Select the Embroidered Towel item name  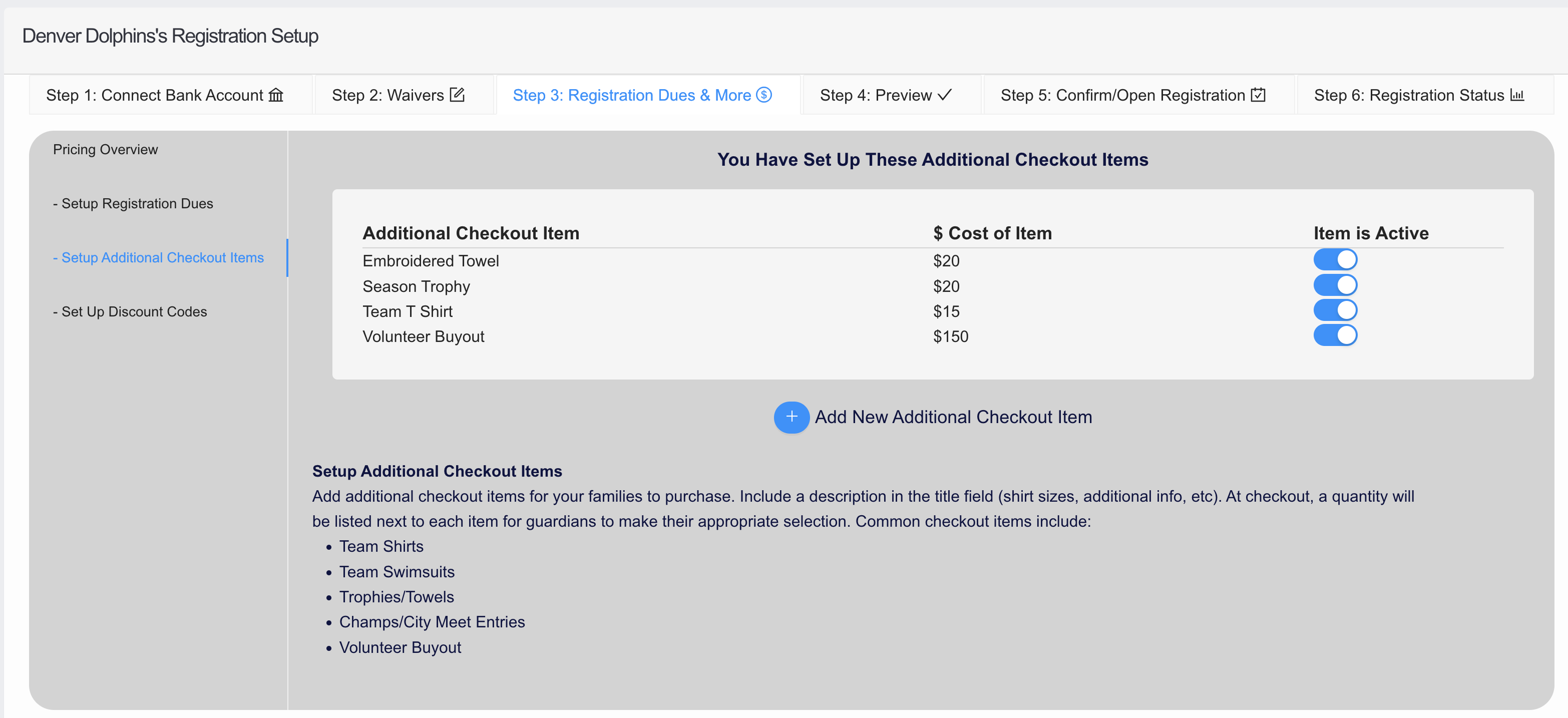point(431,261)
